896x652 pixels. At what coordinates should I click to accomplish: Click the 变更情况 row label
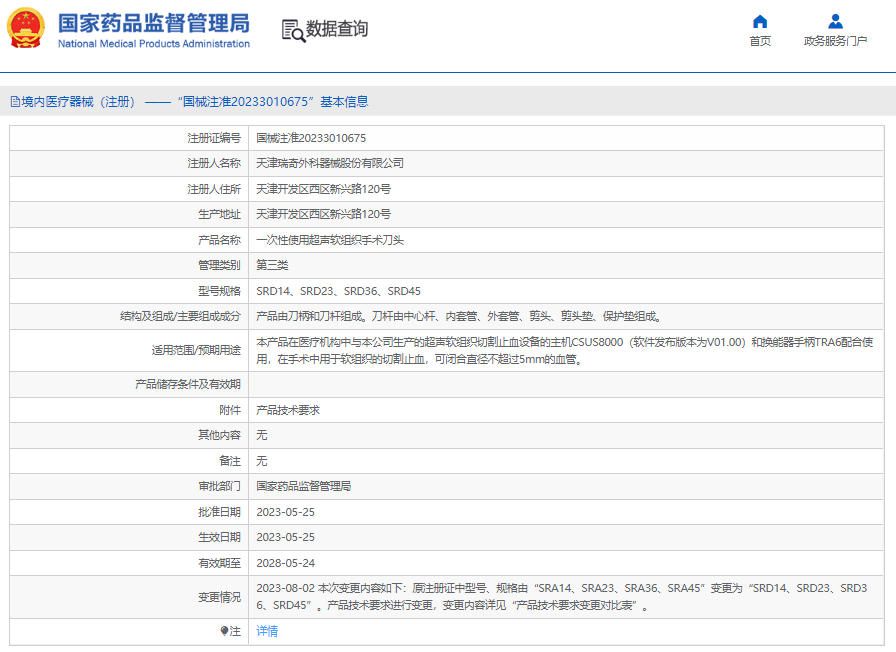pos(219,597)
